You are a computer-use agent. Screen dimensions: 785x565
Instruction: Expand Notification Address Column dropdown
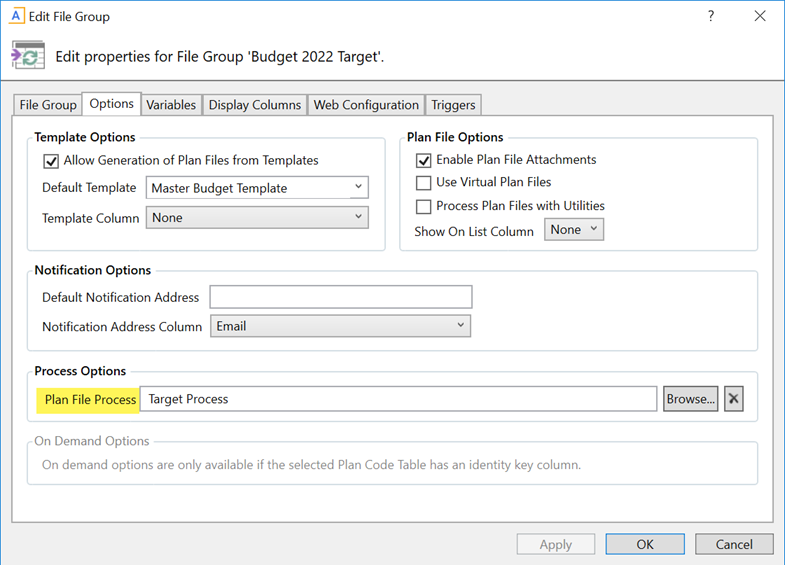pyautogui.click(x=340, y=326)
